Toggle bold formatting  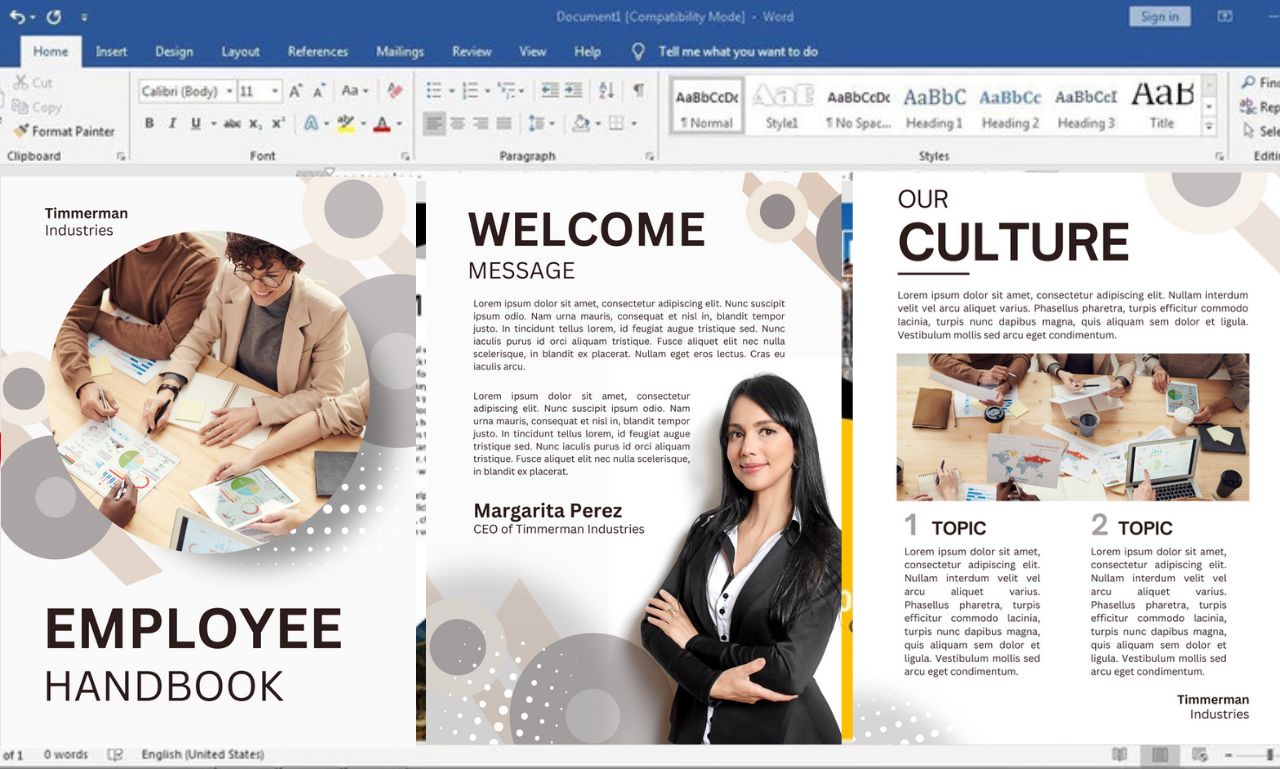click(x=149, y=122)
